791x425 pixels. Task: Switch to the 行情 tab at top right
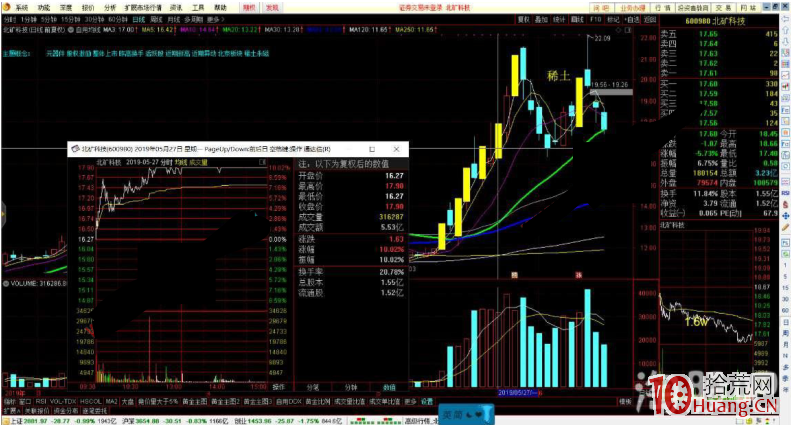[x=662, y=8]
